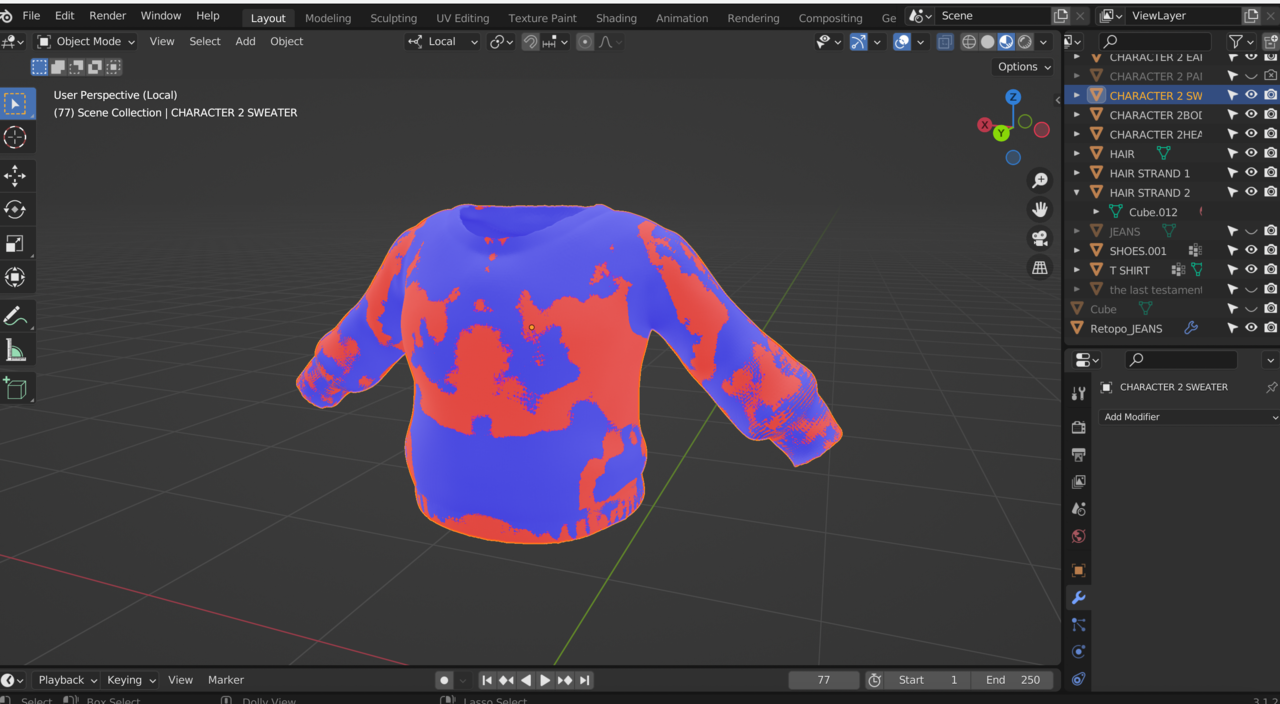Image resolution: width=1280 pixels, height=704 pixels.
Task: Open the Modifier properties wrench tab
Action: [x=1078, y=598]
